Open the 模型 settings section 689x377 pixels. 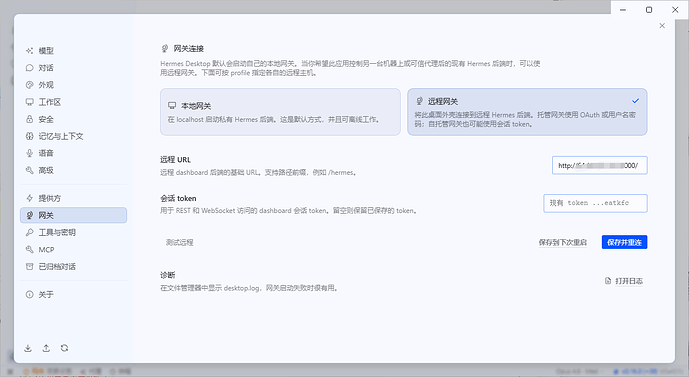pos(73,51)
